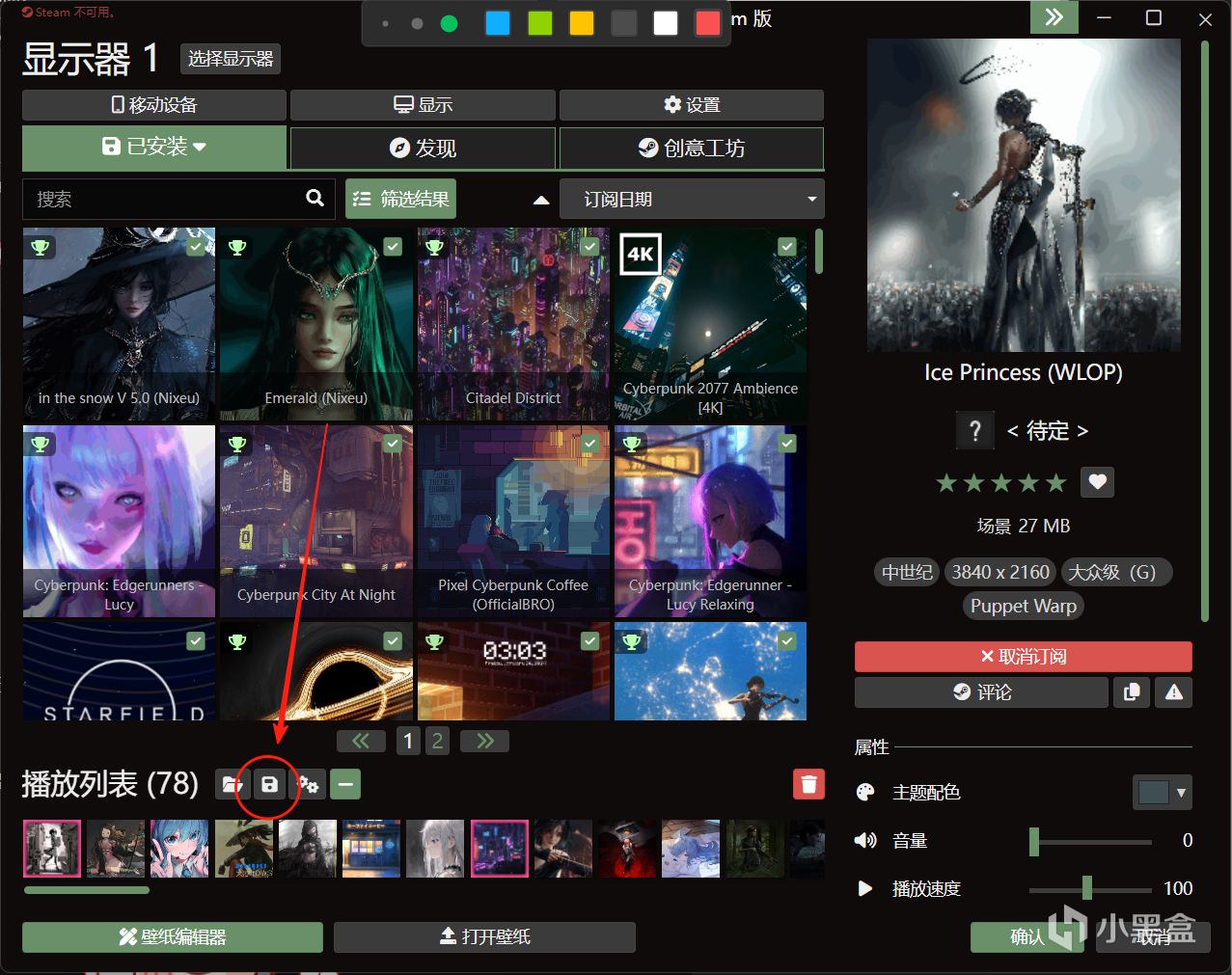The width and height of the screenshot is (1232, 975).
Task: Click the question mark icon beside 待定
Action: [974, 430]
